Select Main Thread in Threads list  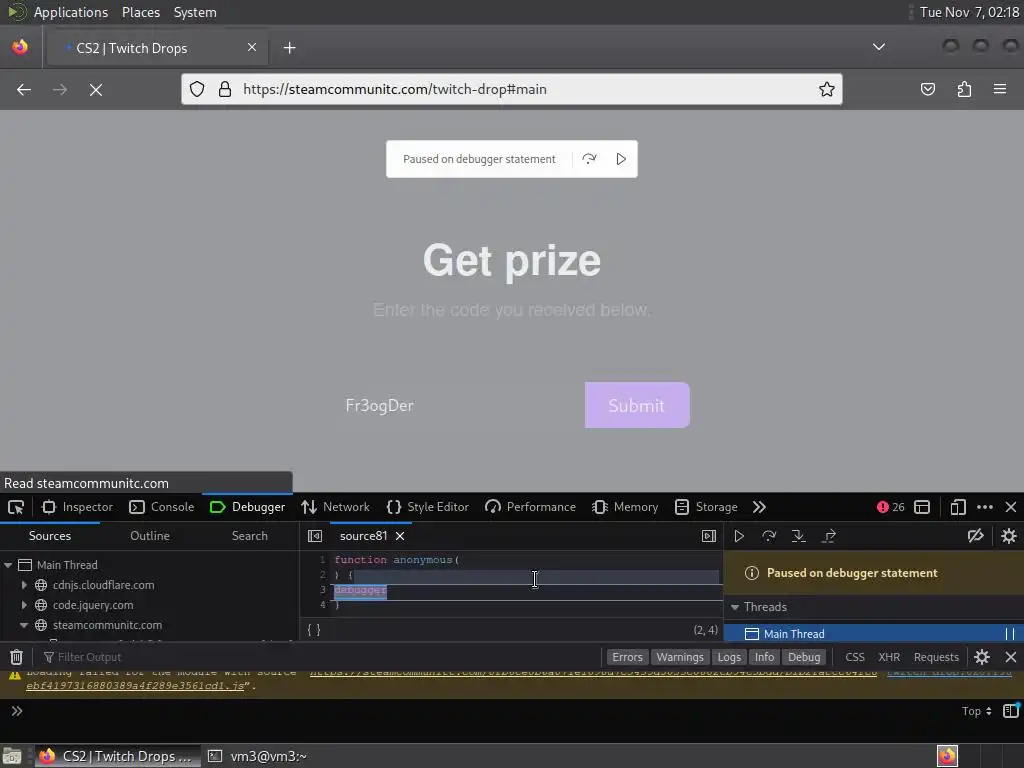click(874, 633)
